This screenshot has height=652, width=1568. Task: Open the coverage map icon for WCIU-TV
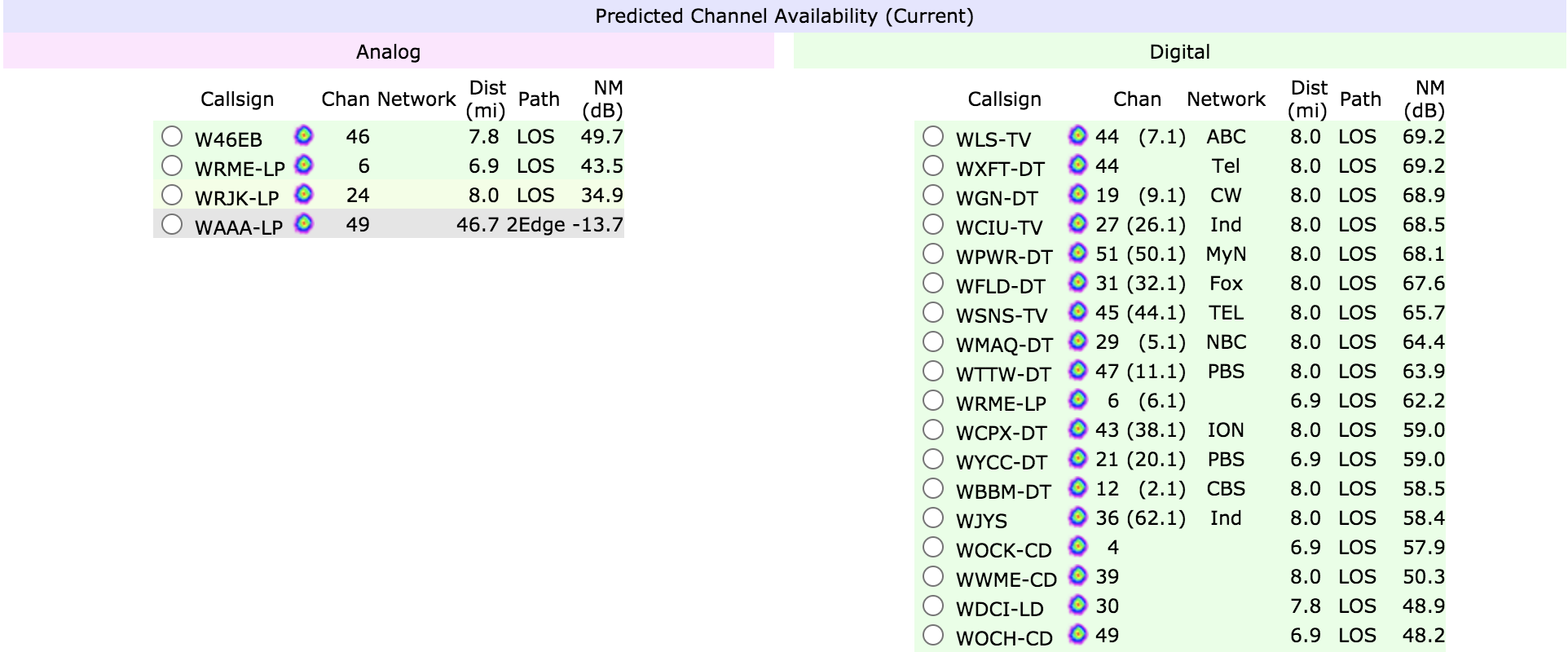[x=1078, y=222]
